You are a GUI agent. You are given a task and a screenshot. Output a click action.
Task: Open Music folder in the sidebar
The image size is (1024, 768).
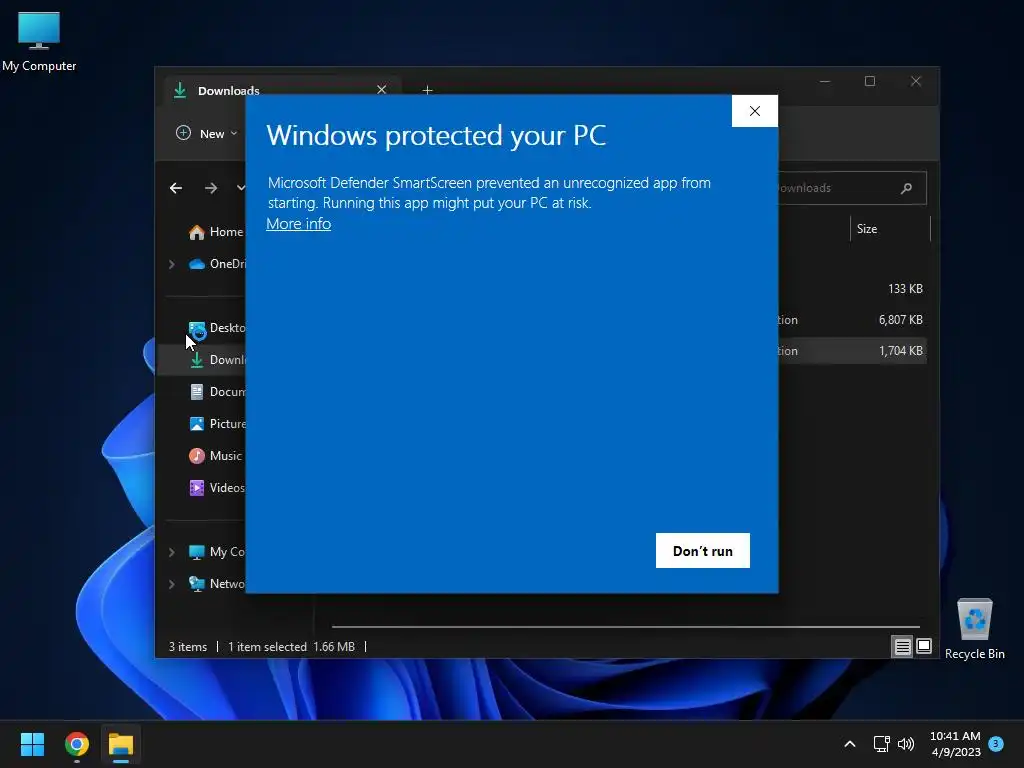click(216, 456)
